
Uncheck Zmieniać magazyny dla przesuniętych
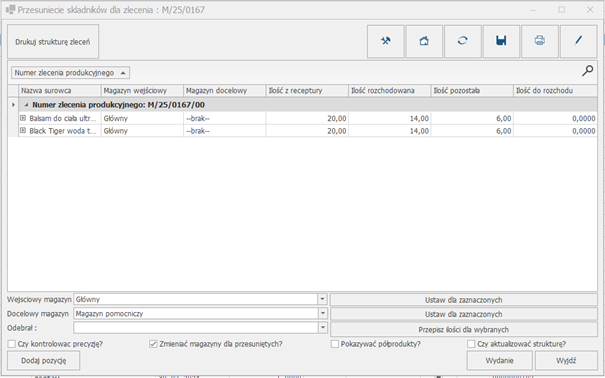point(153,344)
